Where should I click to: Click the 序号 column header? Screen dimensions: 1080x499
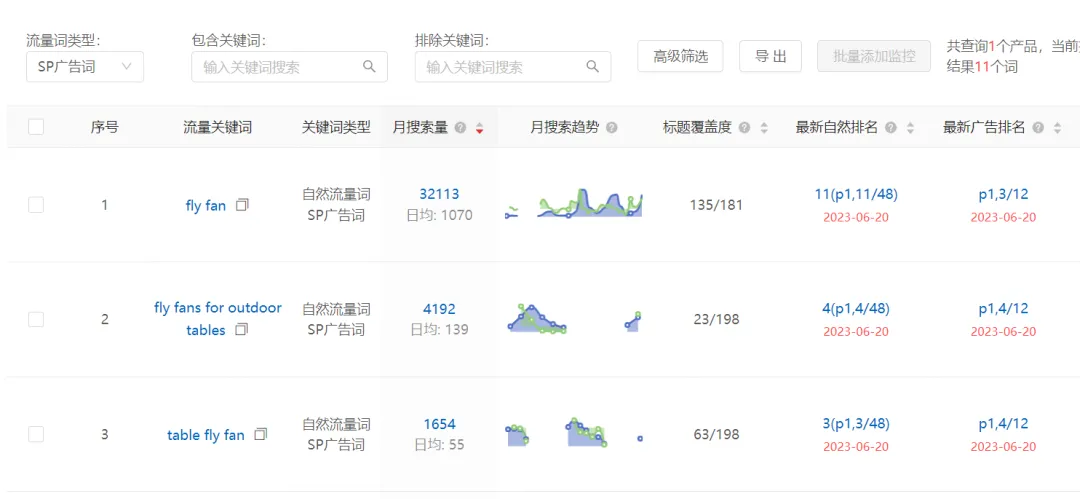pos(104,128)
